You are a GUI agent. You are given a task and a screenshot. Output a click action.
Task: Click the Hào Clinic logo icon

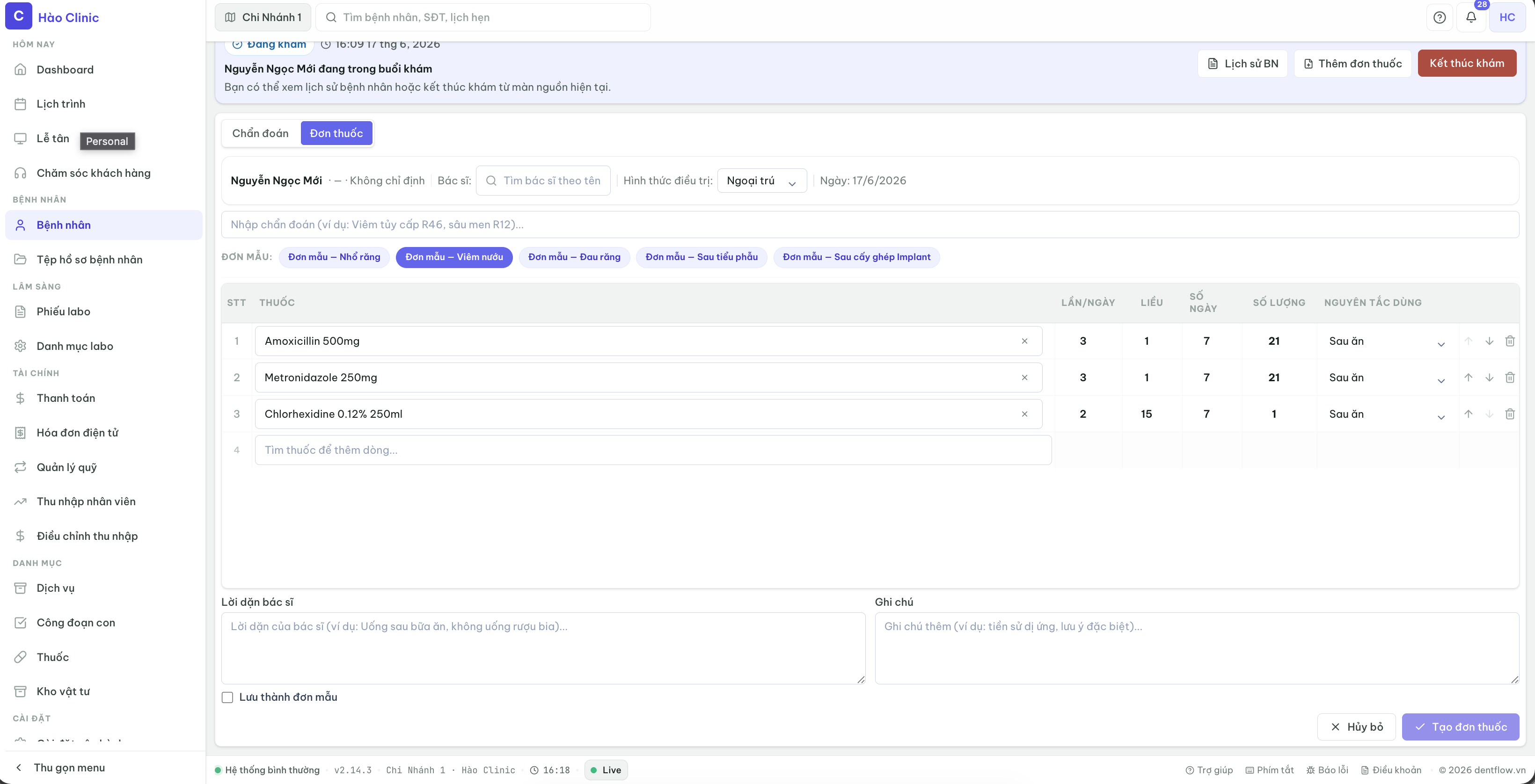(18, 16)
